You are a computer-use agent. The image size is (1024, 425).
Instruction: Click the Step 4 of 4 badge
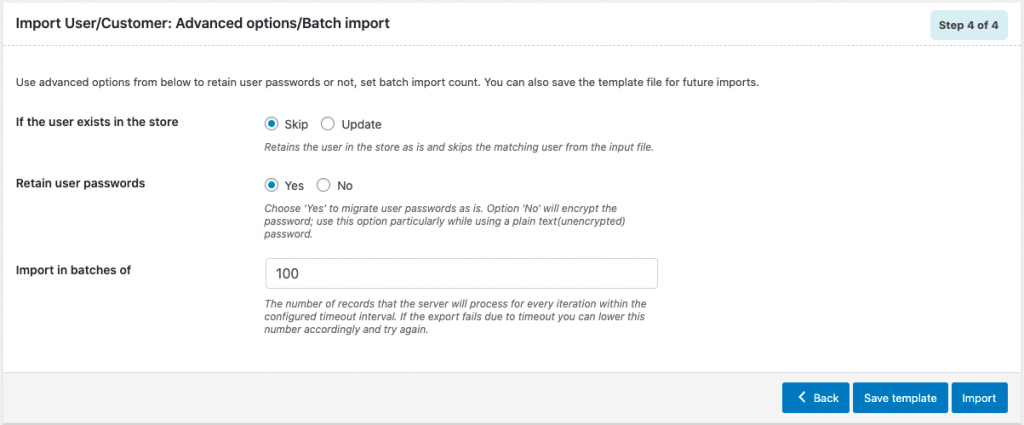968,26
